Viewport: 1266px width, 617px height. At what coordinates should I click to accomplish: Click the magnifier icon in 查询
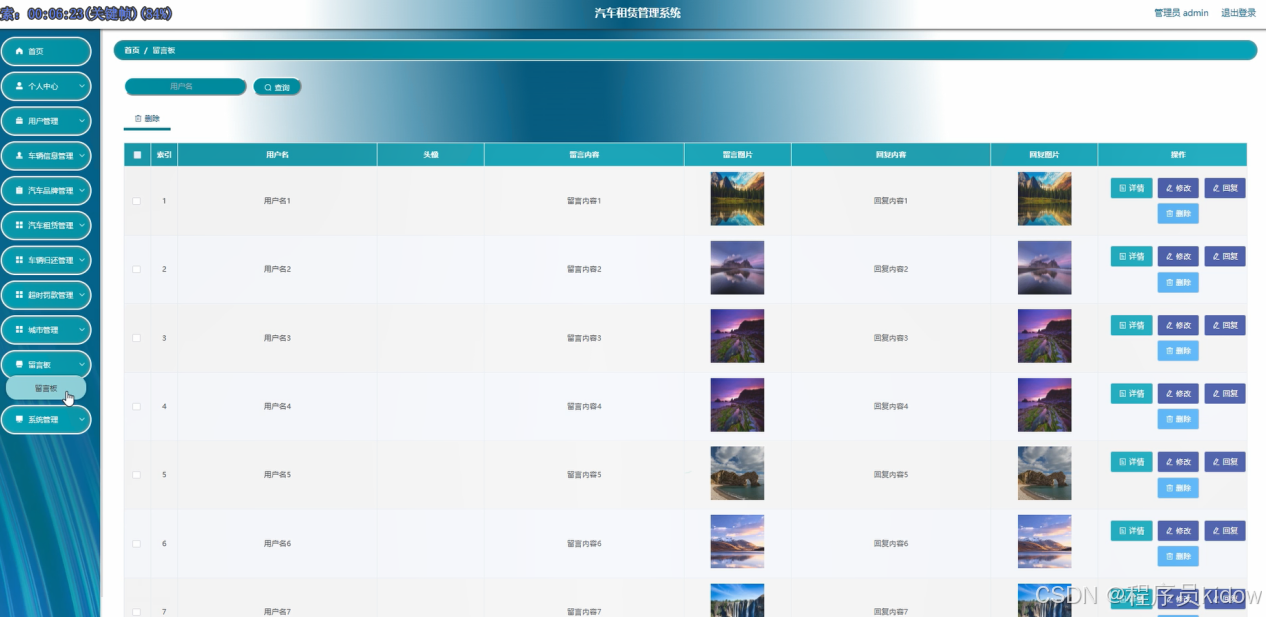pyautogui.click(x=268, y=88)
